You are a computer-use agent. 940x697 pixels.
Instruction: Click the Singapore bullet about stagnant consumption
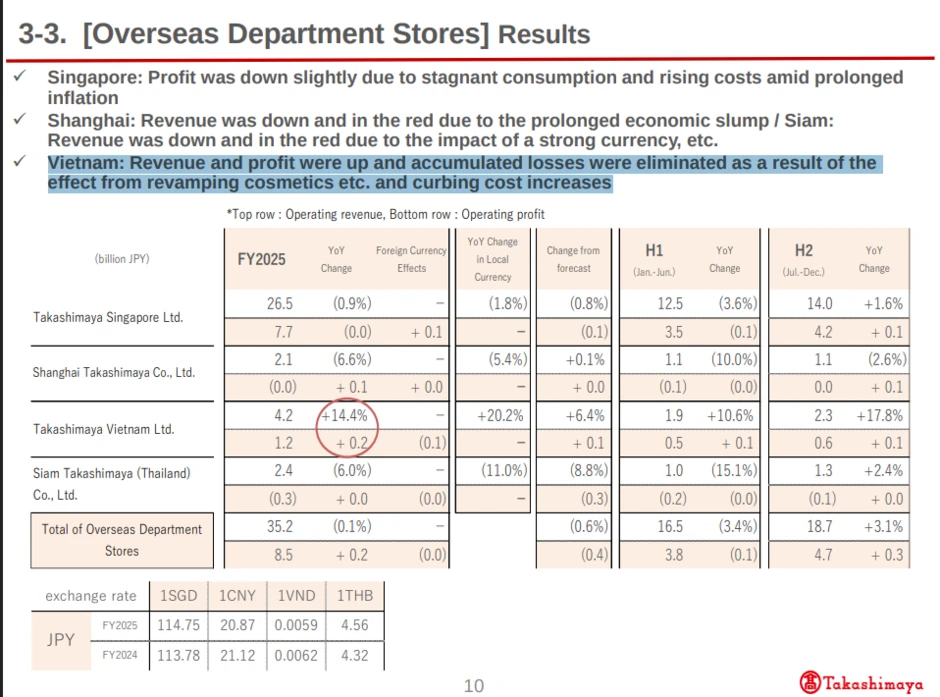click(475, 87)
